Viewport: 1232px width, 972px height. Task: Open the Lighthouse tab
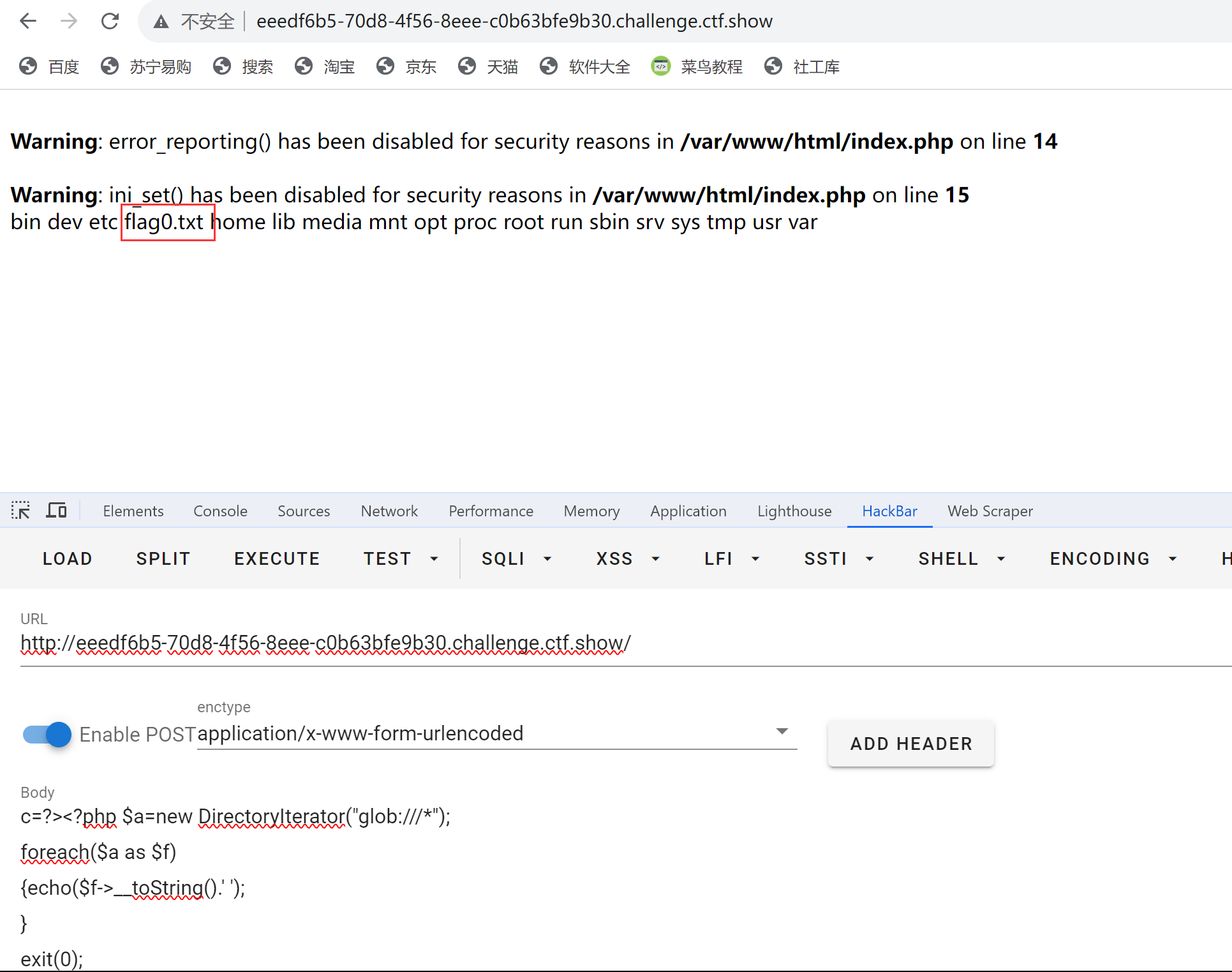[794, 511]
